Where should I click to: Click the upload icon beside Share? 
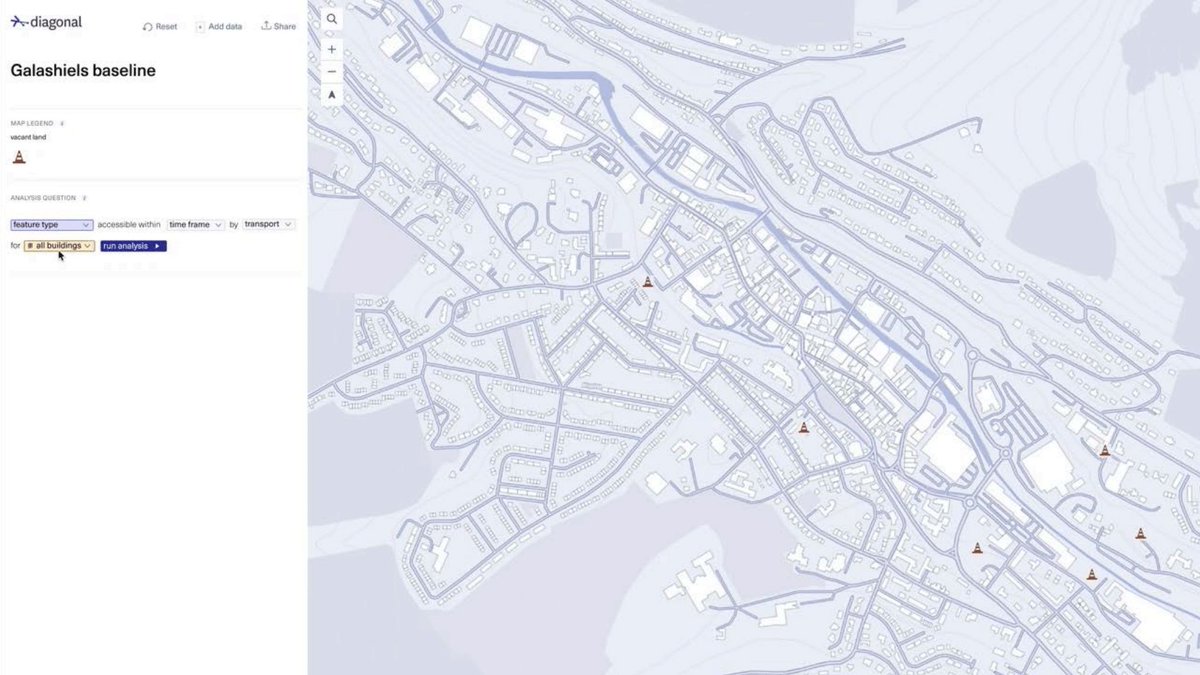tap(264, 26)
